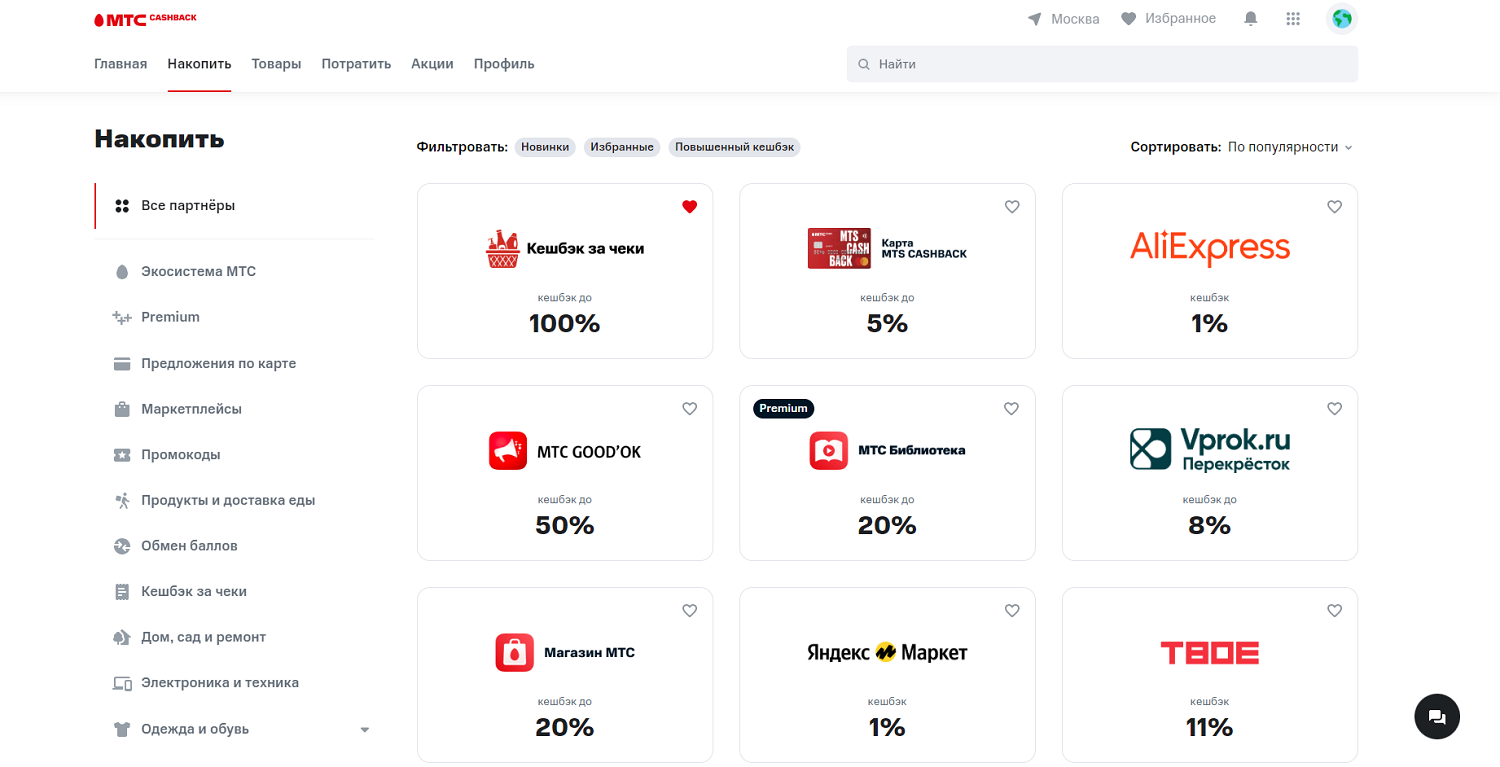Open the ТВОЕ partner card logo

(1209, 653)
